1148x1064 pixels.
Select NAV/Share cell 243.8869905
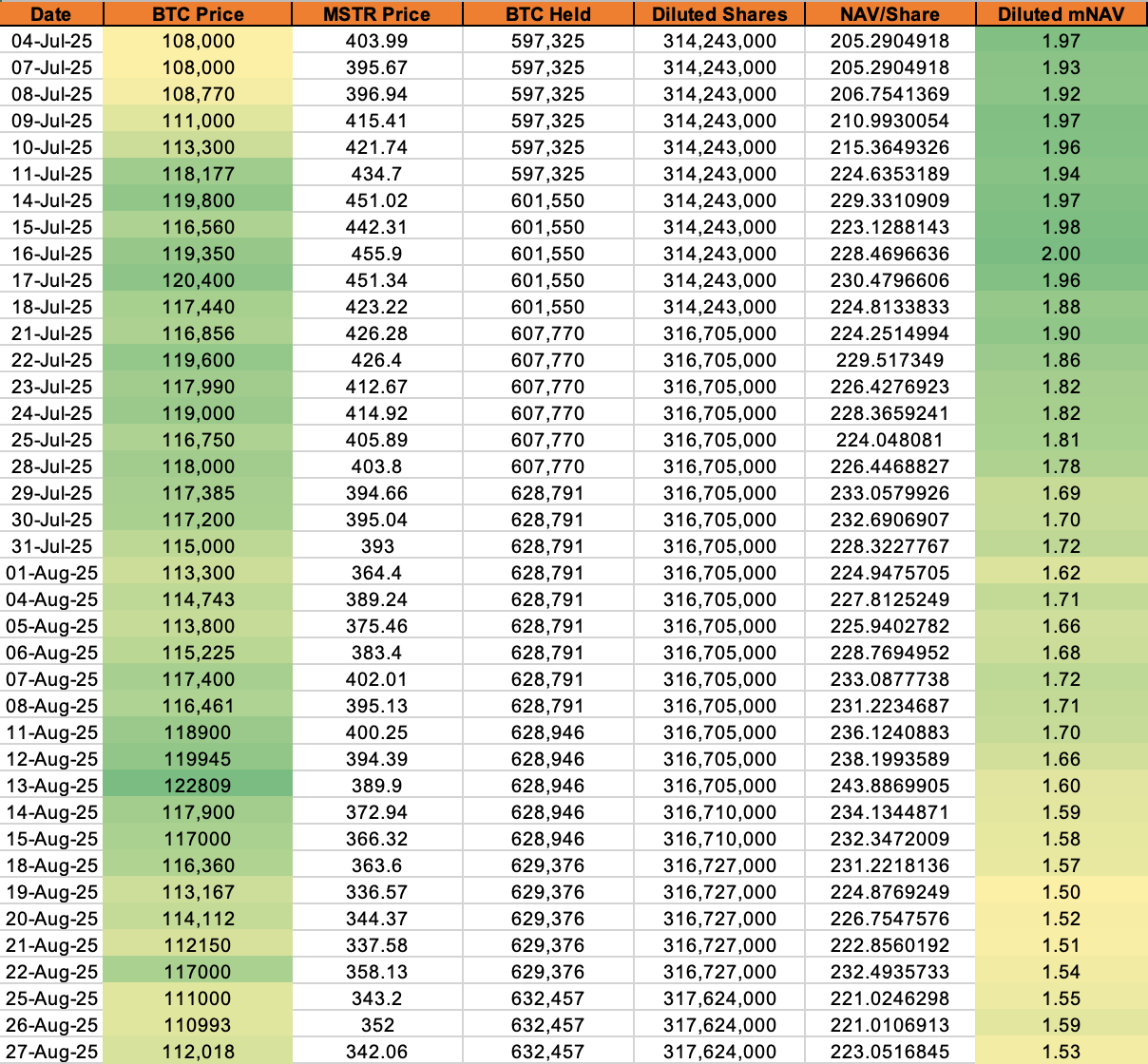890,786
